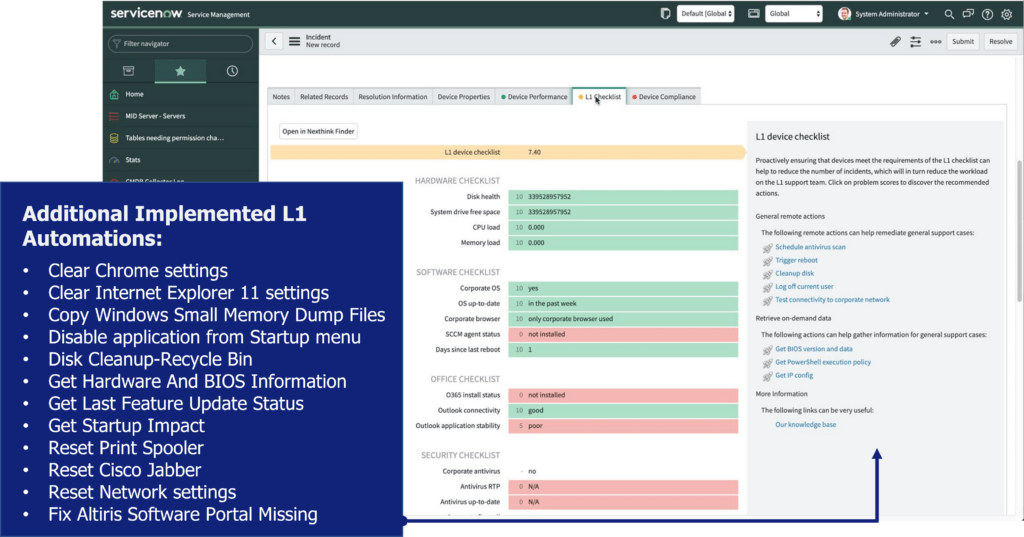Click rocket icon beside Get IP config
Image resolution: width=1024 pixels, height=537 pixels.
point(767,376)
